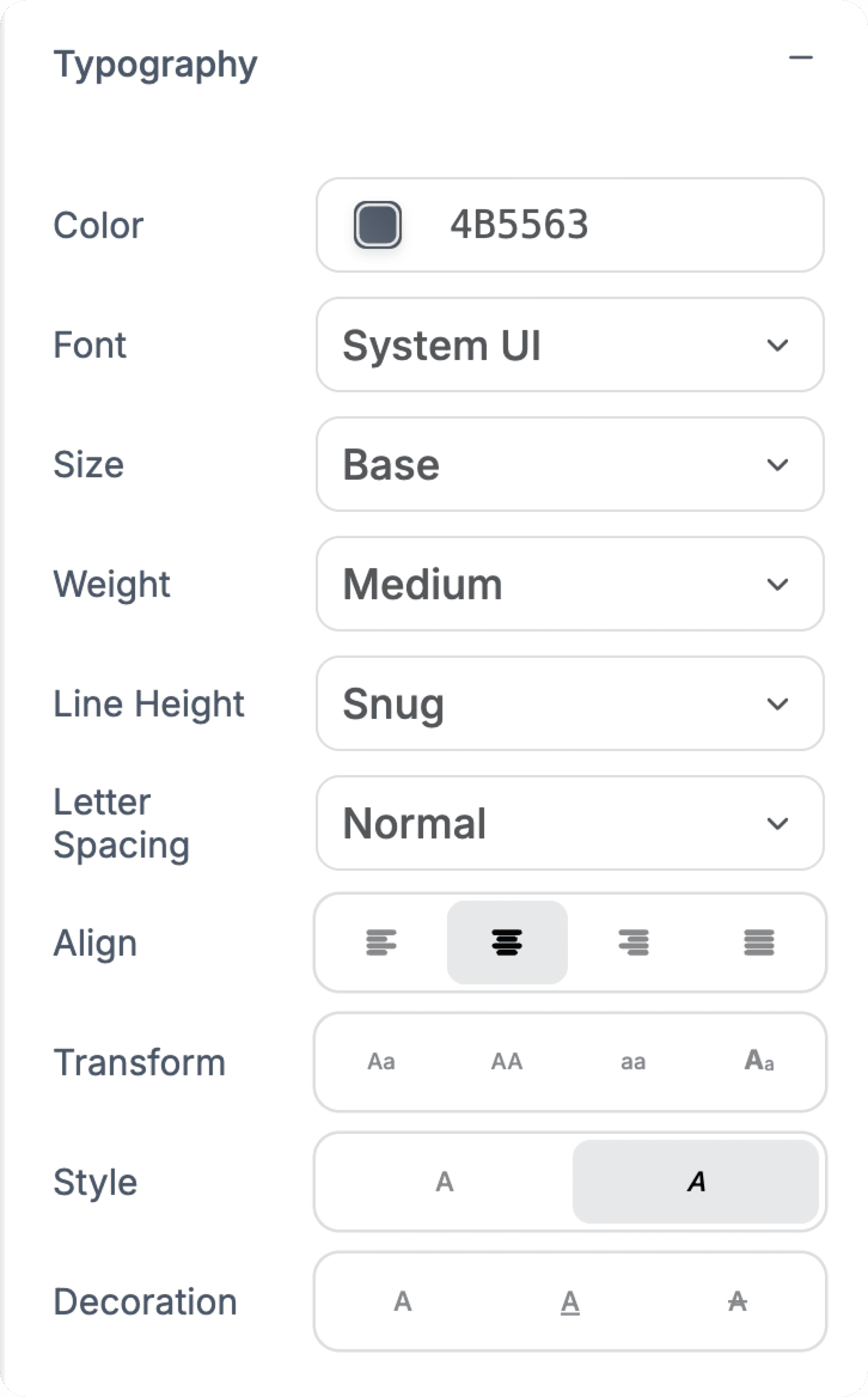Screen dimensions: 868x1397
Task: Apply small caps transform
Action: [x=758, y=1063]
